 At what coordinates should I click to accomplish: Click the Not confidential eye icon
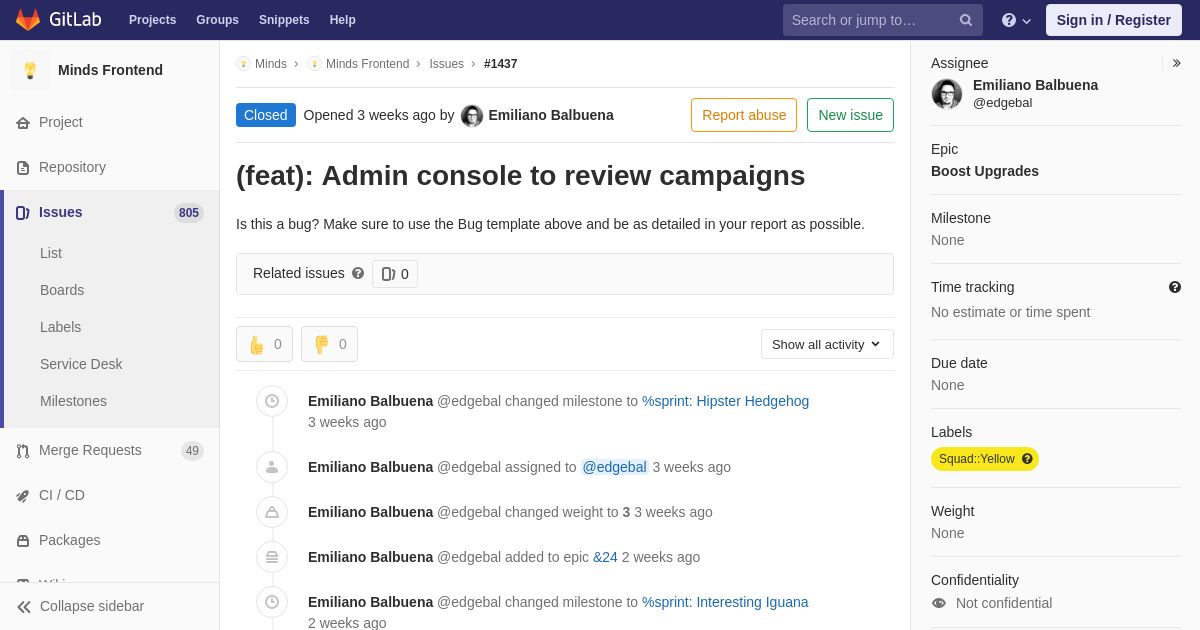pyautogui.click(x=939, y=603)
